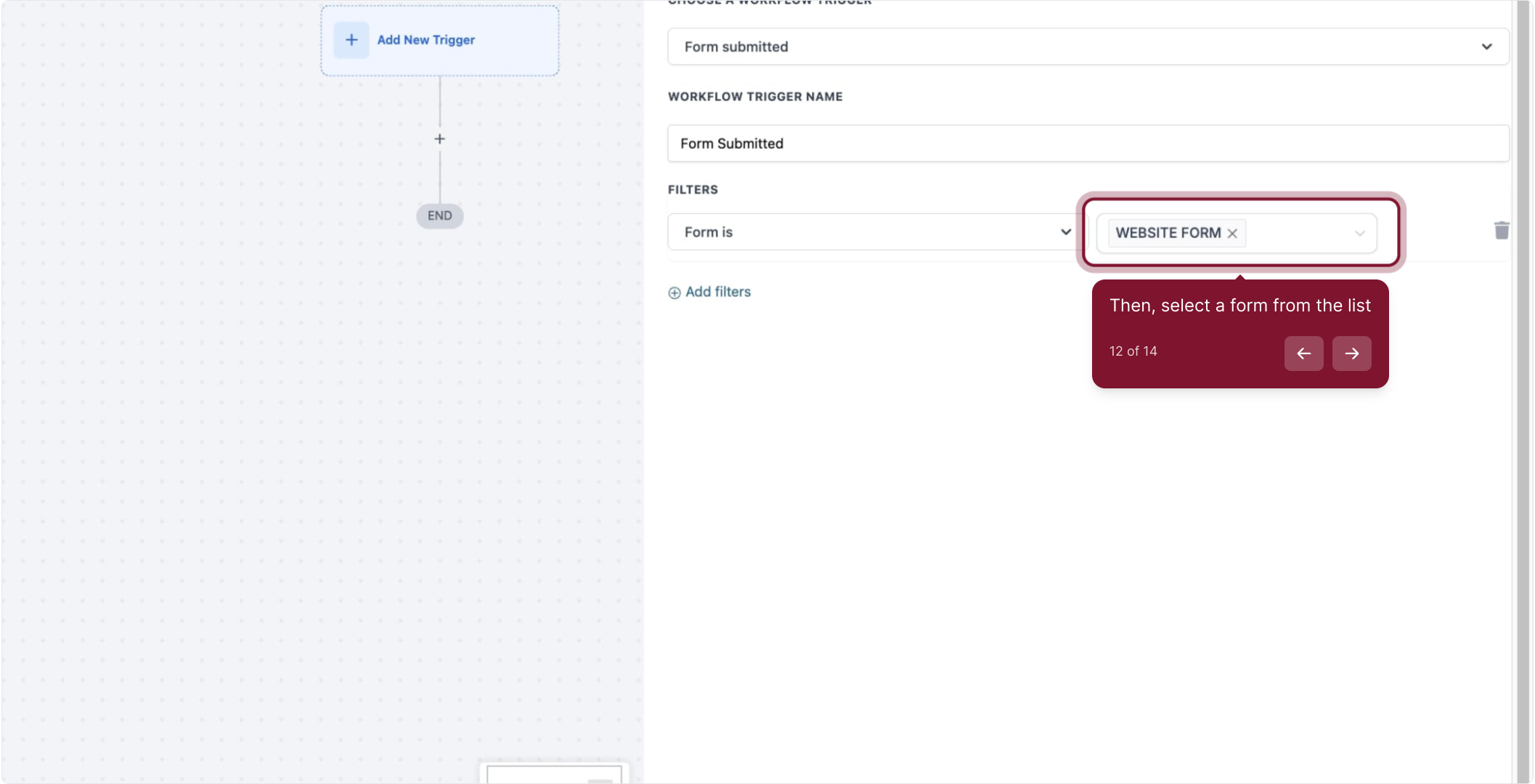Viewport: 1535px width, 784px height.
Task: Click the arrow on the 'Form is' selector
Action: coord(1065,232)
